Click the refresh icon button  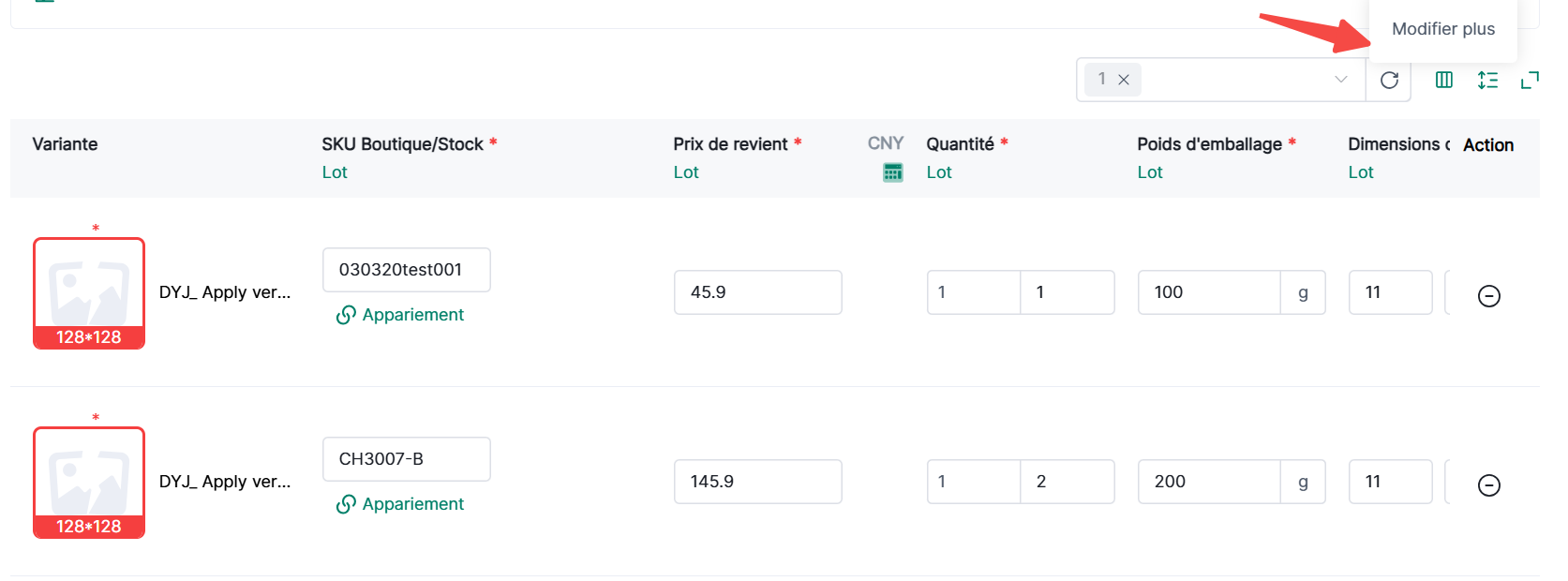coord(1389,81)
